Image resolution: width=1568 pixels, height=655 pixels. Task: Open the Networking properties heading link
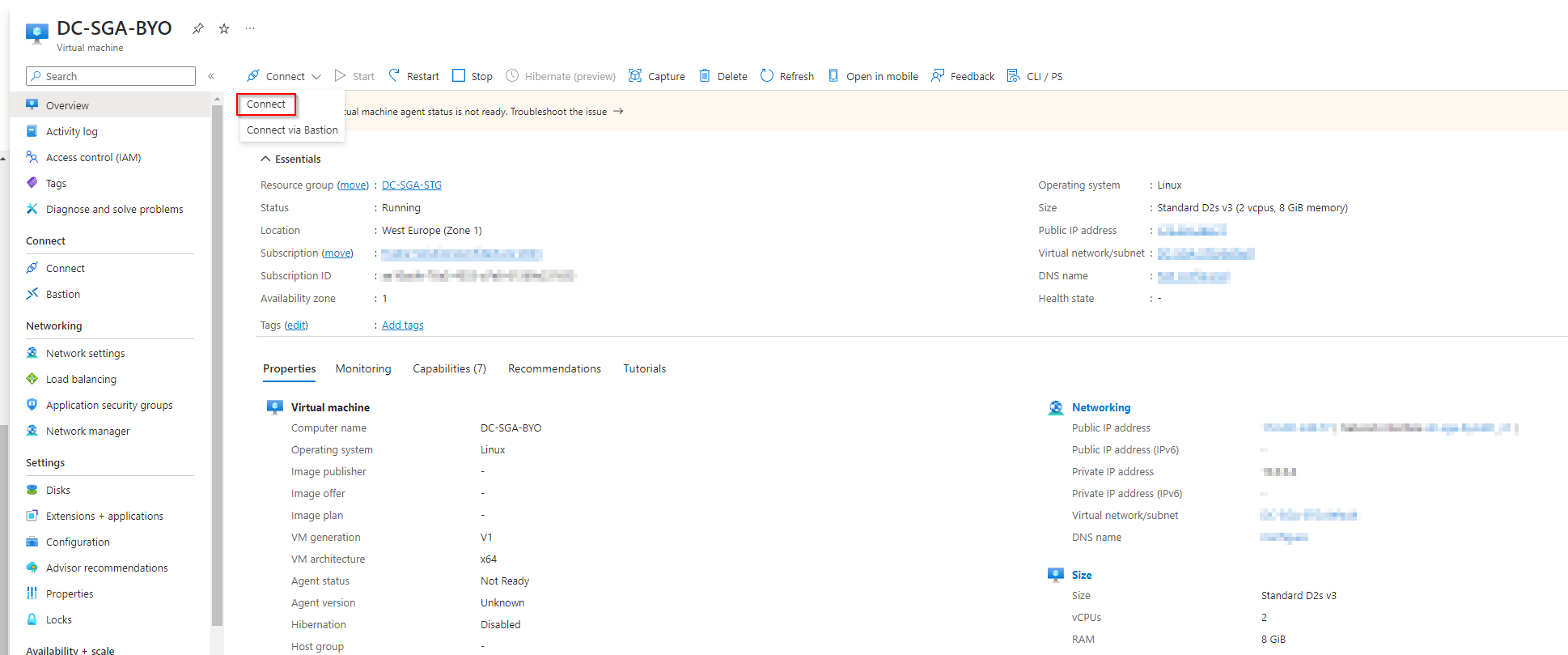click(1101, 408)
